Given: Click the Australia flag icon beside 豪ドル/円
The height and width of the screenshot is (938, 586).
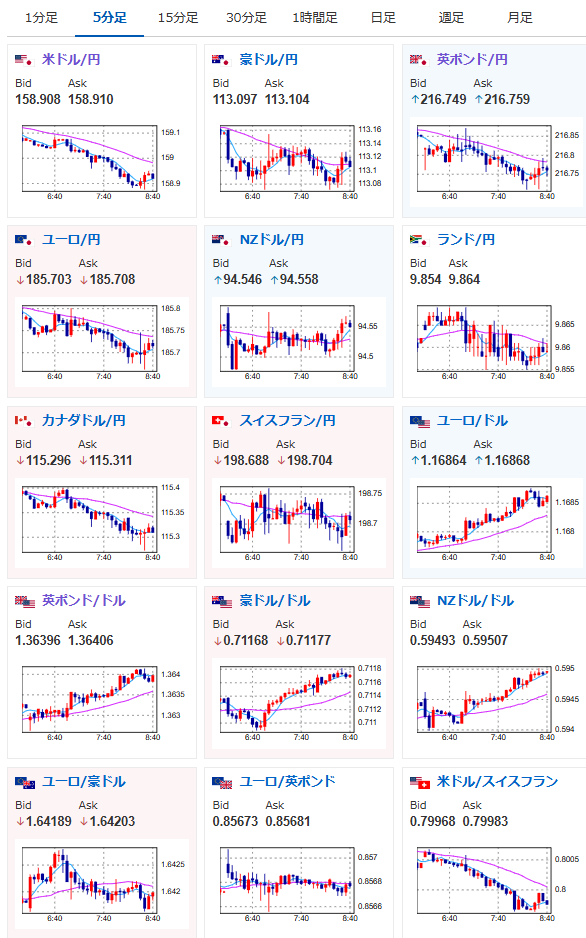Looking at the screenshot, I should click(x=221, y=60).
